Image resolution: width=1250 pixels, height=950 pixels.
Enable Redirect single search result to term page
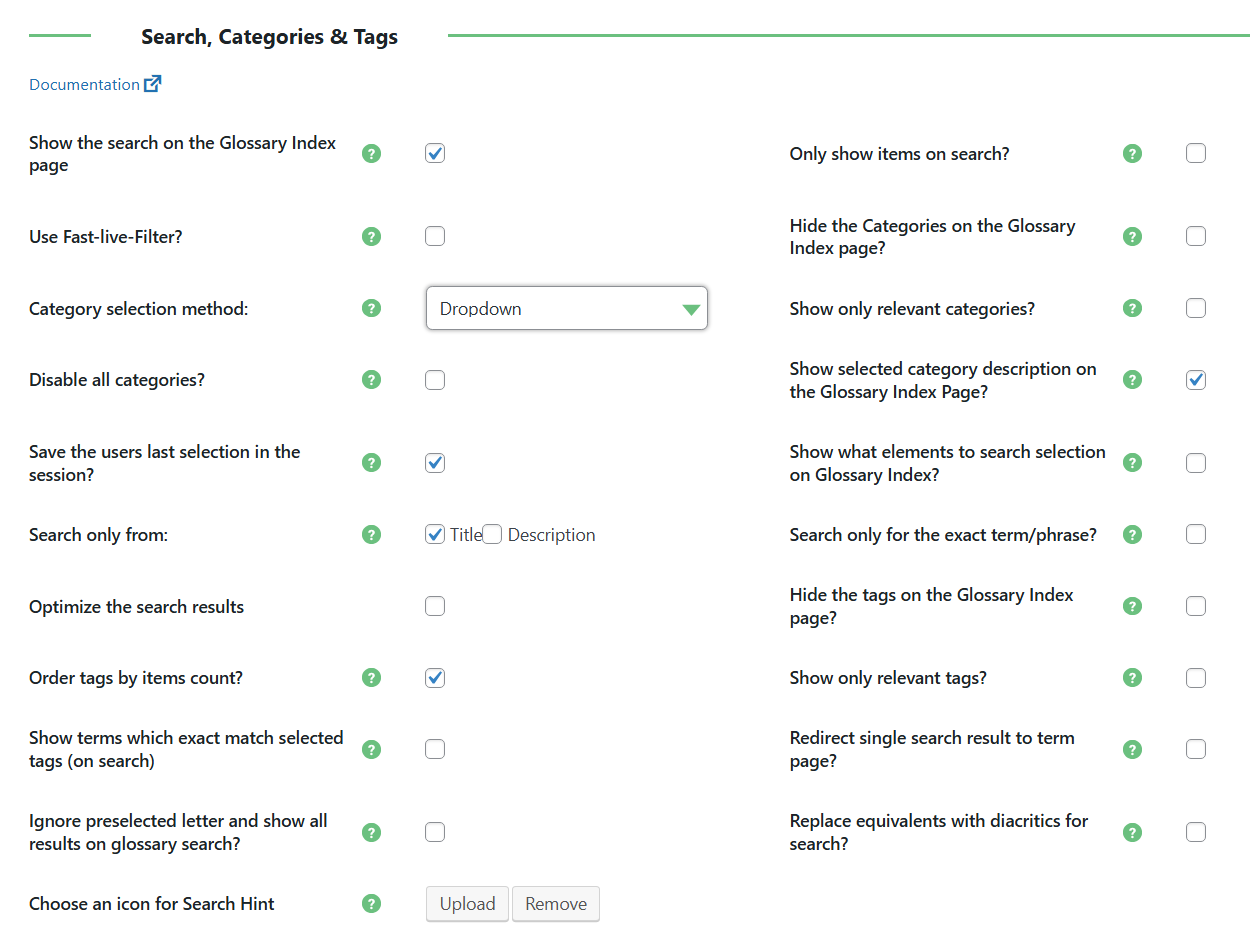tap(1196, 749)
